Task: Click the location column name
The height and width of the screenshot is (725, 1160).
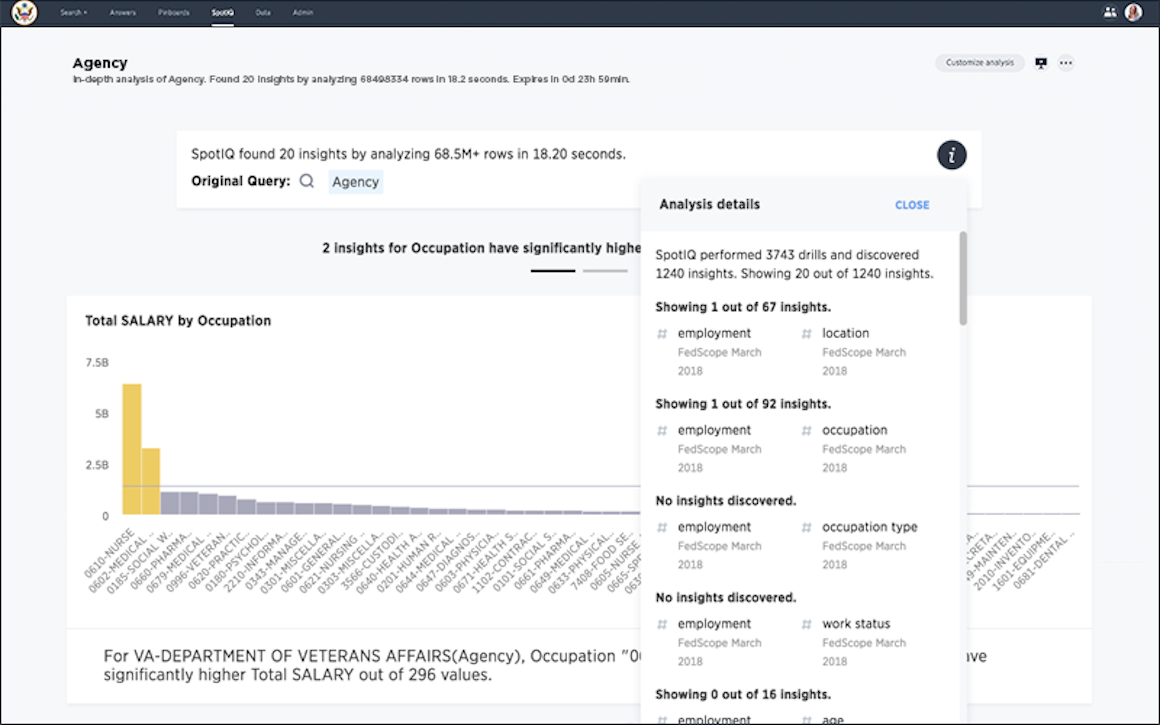Action: (x=846, y=334)
